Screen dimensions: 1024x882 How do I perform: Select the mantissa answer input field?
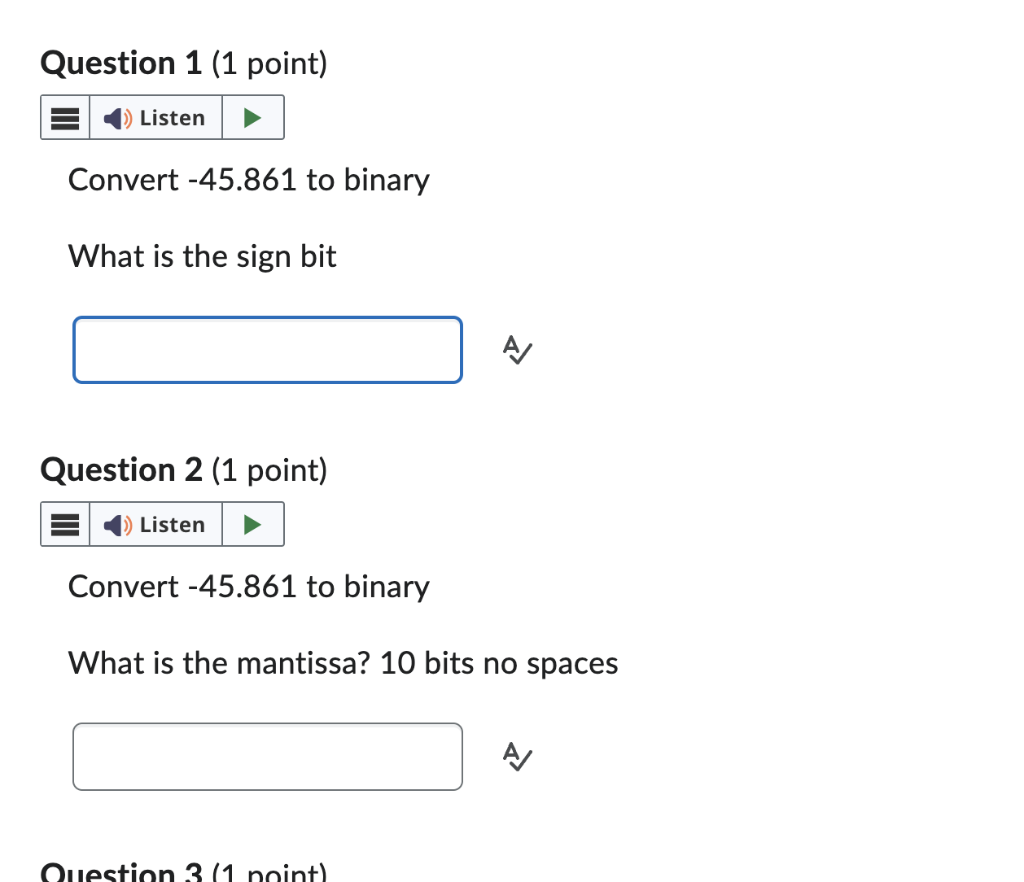(x=267, y=757)
